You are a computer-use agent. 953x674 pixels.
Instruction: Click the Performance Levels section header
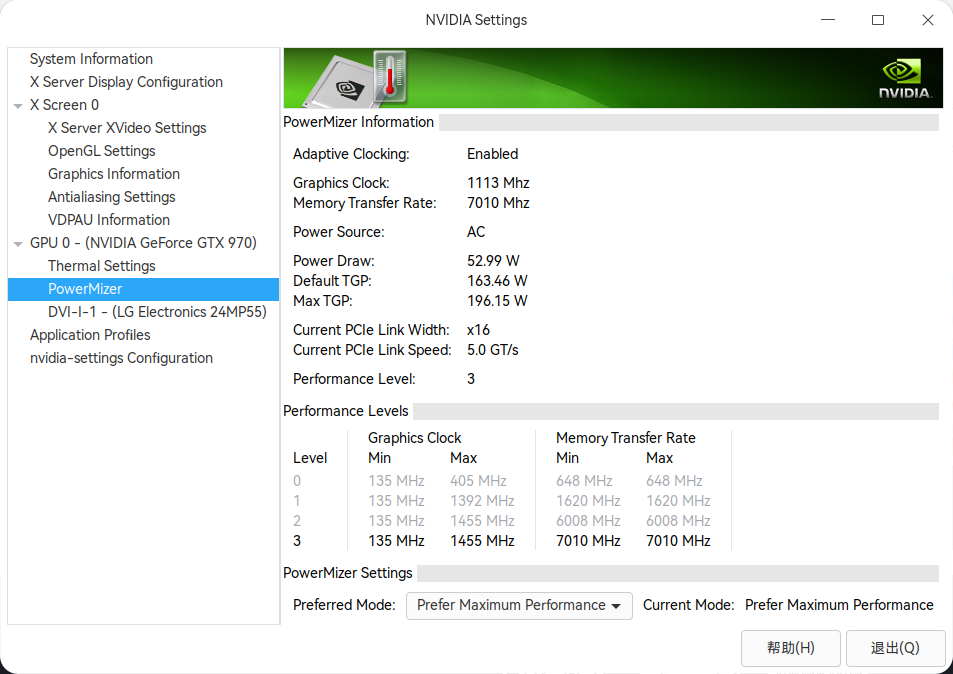(346, 411)
